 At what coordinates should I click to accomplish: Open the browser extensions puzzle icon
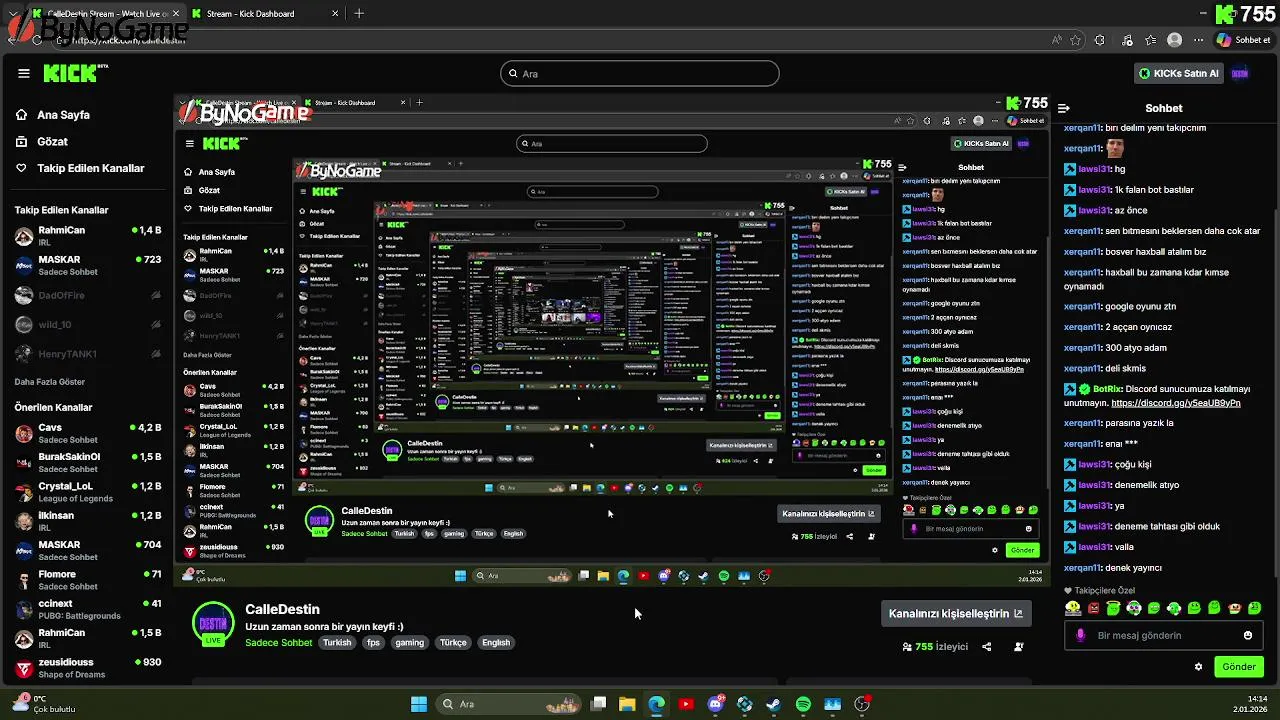pyautogui.click(x=1100, y=40)
